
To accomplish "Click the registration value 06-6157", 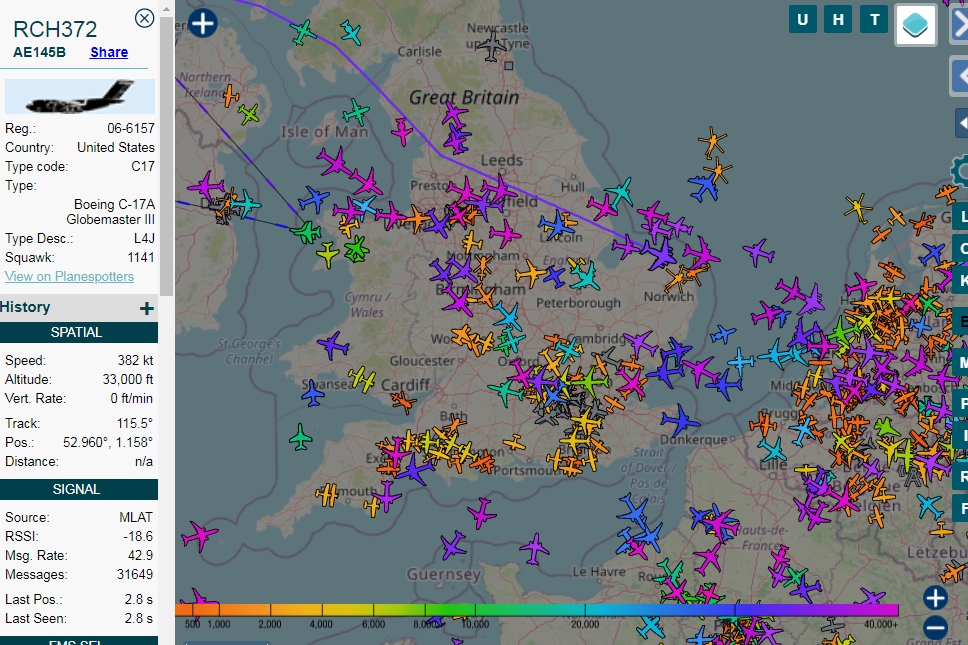I will click(131, 128).
